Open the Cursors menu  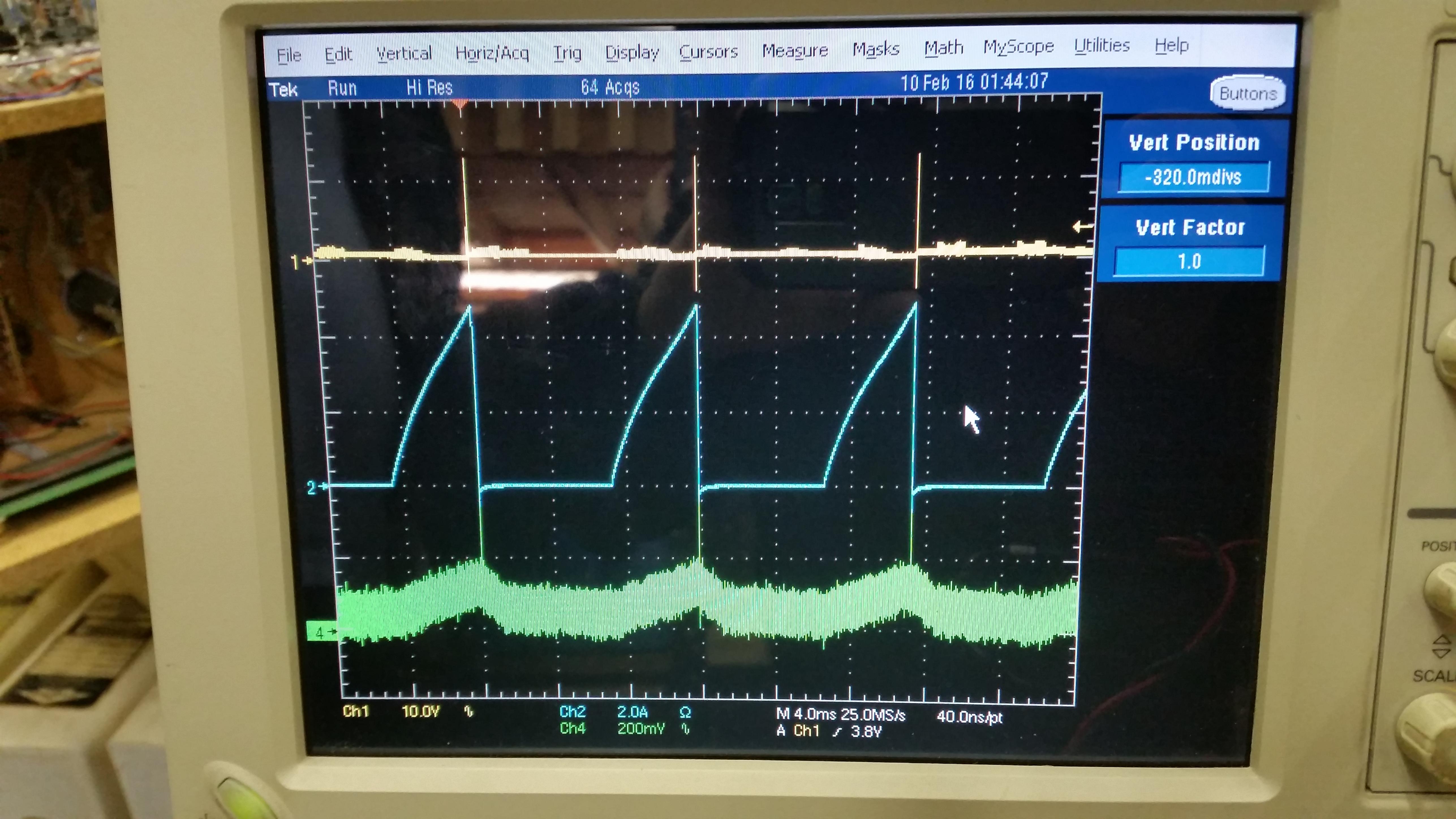click(x=708, y=51)
